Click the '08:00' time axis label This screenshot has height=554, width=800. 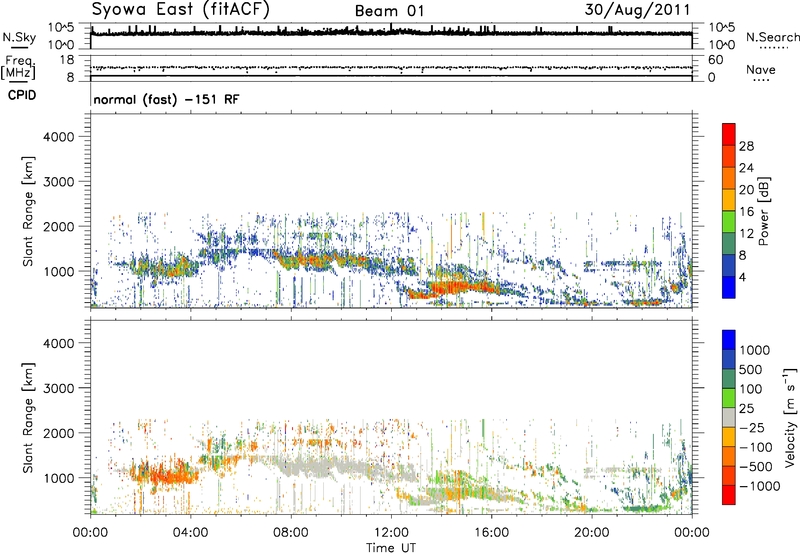291,533
